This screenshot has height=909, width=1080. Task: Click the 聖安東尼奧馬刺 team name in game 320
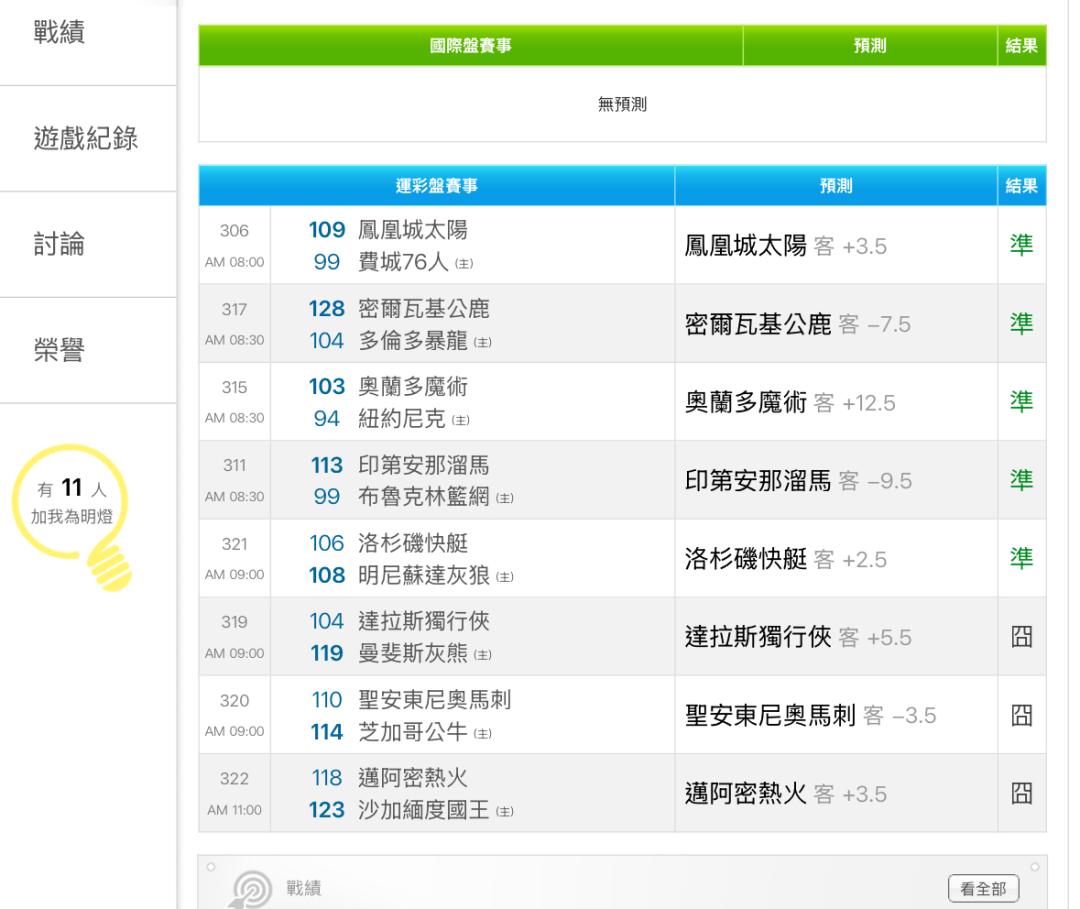pos(435,700)
